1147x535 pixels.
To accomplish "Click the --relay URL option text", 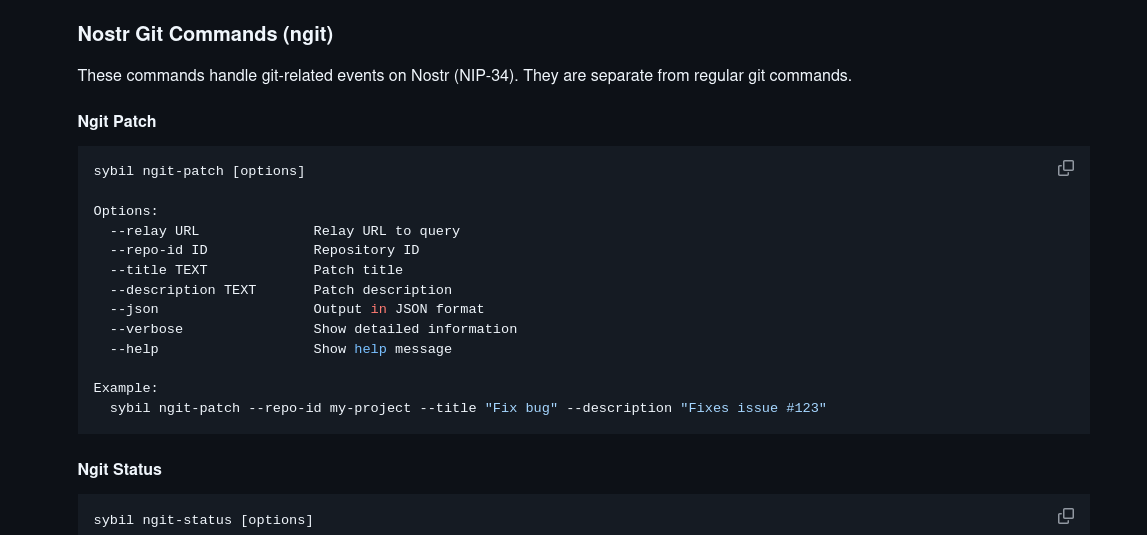I will pyautogui.click(x=154, y=231).
